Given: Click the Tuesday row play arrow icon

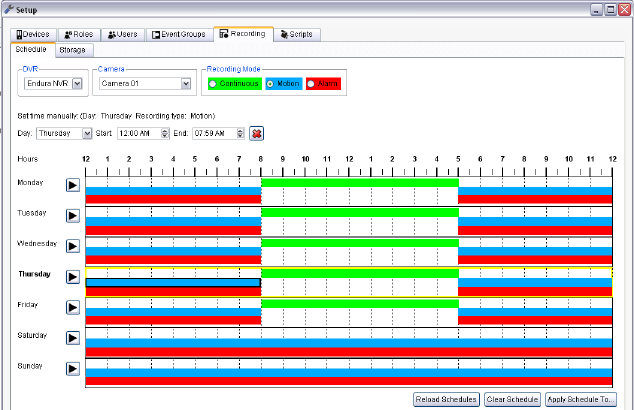Looking at the screenshot, I should click(73, 215).
